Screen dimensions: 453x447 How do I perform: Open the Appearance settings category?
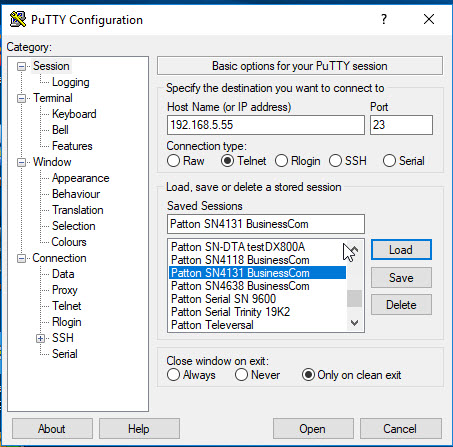pos(81,178)
